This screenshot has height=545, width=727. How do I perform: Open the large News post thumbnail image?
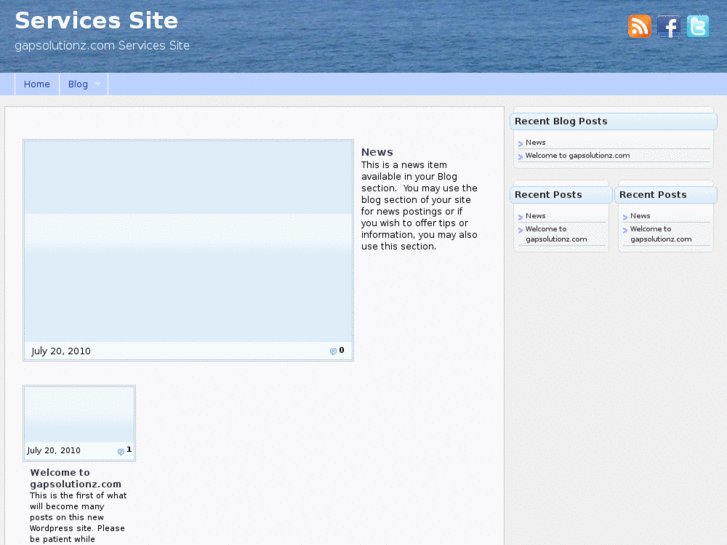pos(188,241)
